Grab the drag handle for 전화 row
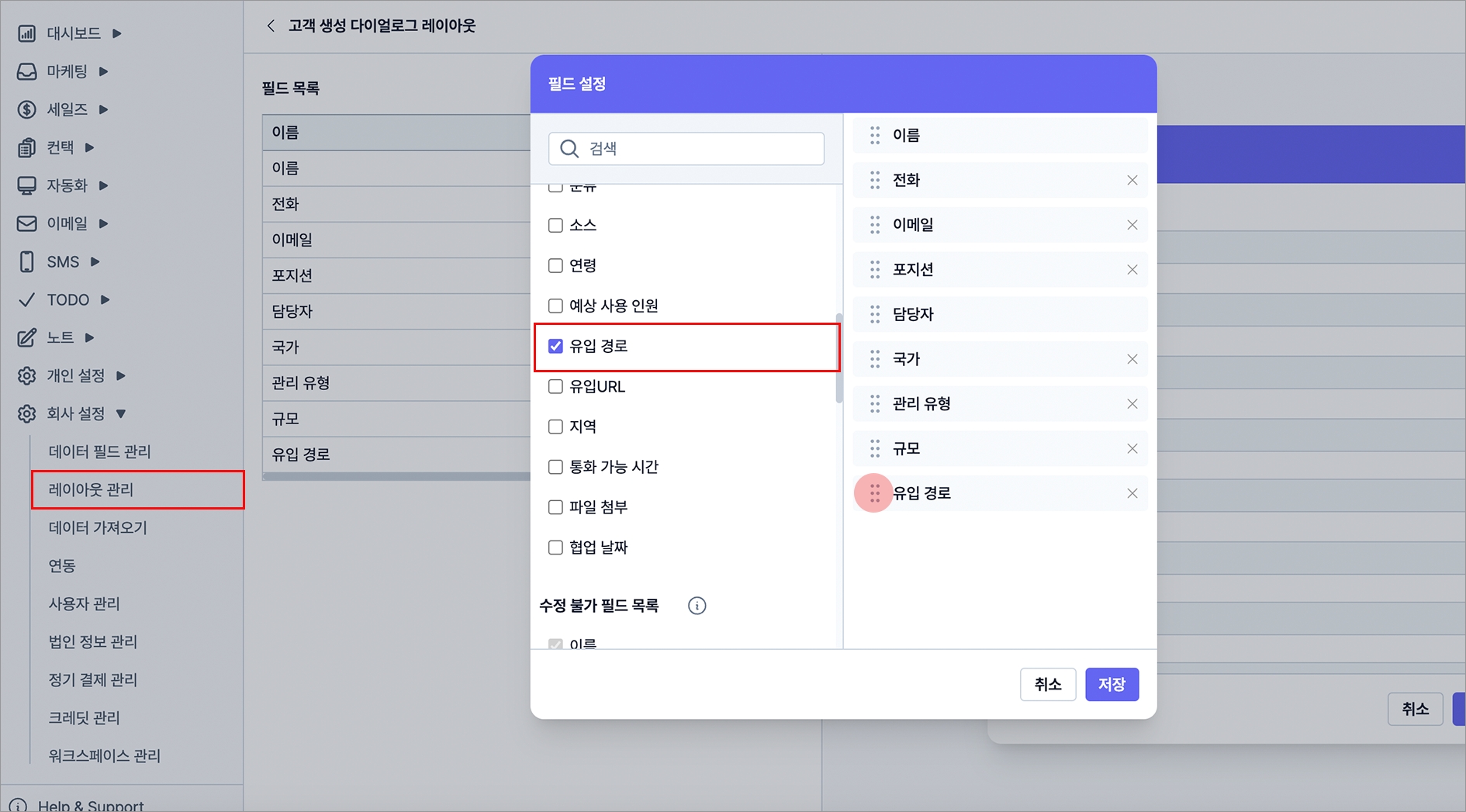The height and width of the screenshot is (812, 1466). pyautogui.click(x=875, y=180)
